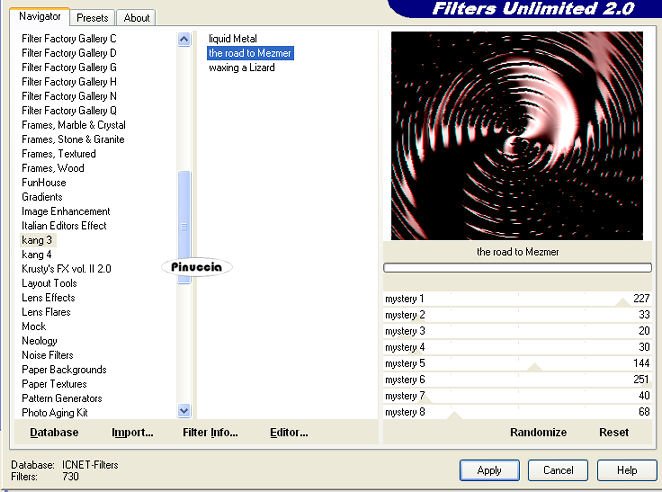This screenshot has height=492, width=662.
Task: Open the Help button
Action: (x=627, y=470)
